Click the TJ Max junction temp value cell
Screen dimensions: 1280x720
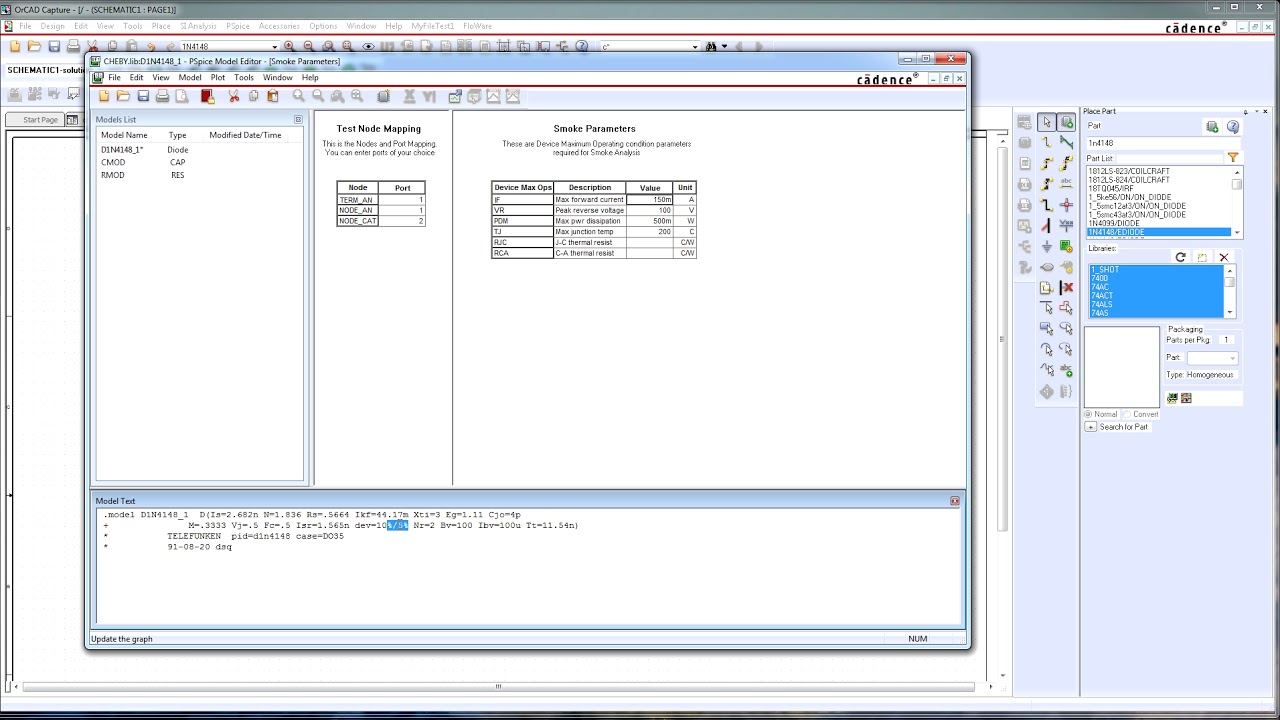click(650, 232)
